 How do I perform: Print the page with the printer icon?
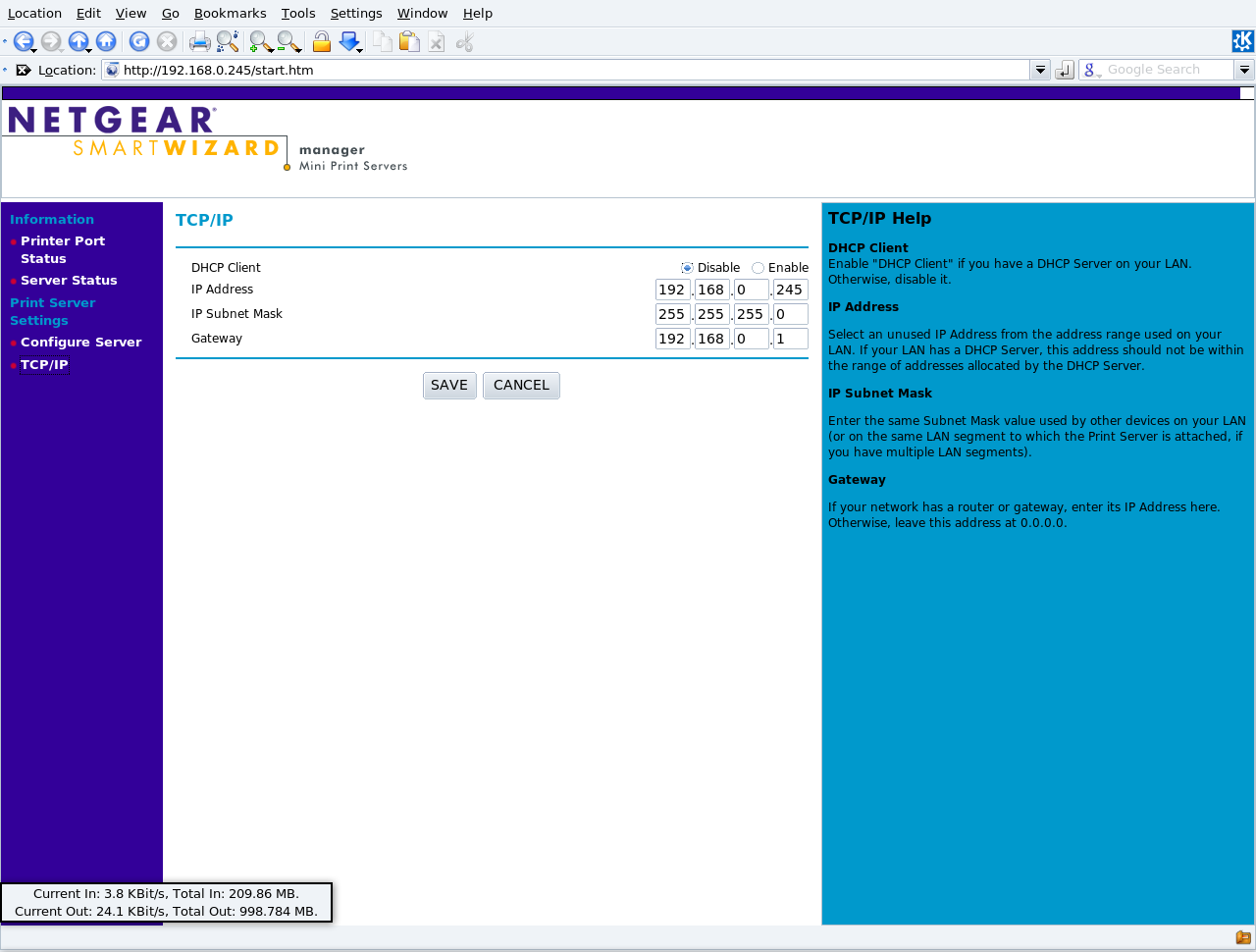tap(200, 41)
